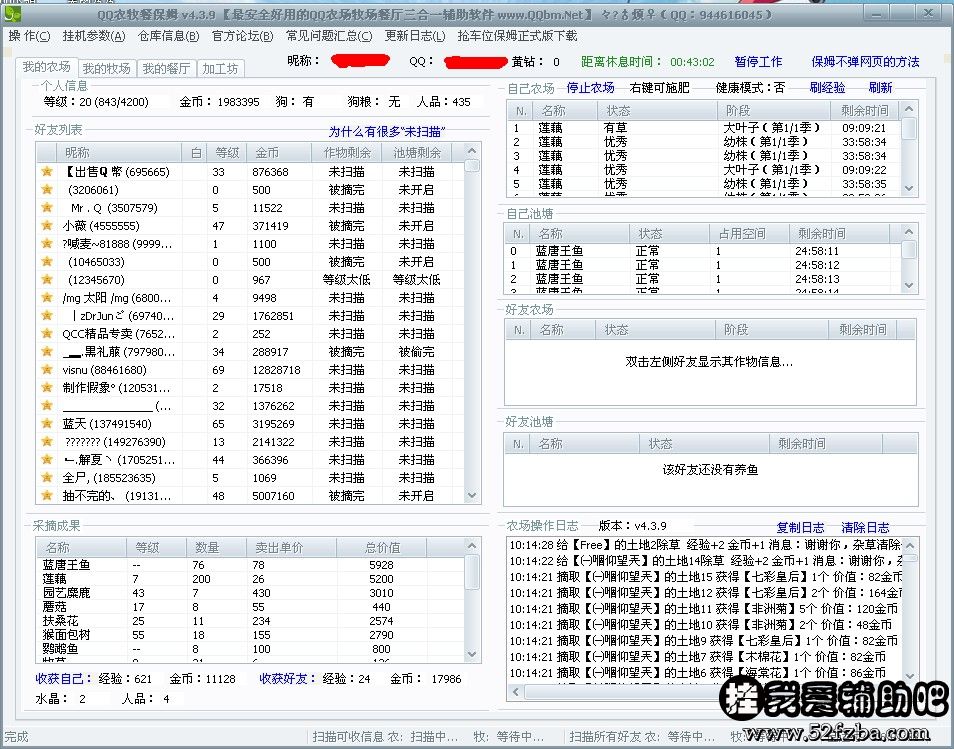The image size is (954, 749).
Task: Click the star icon for visnu (88461680)
Action: [x=47, y=369]
